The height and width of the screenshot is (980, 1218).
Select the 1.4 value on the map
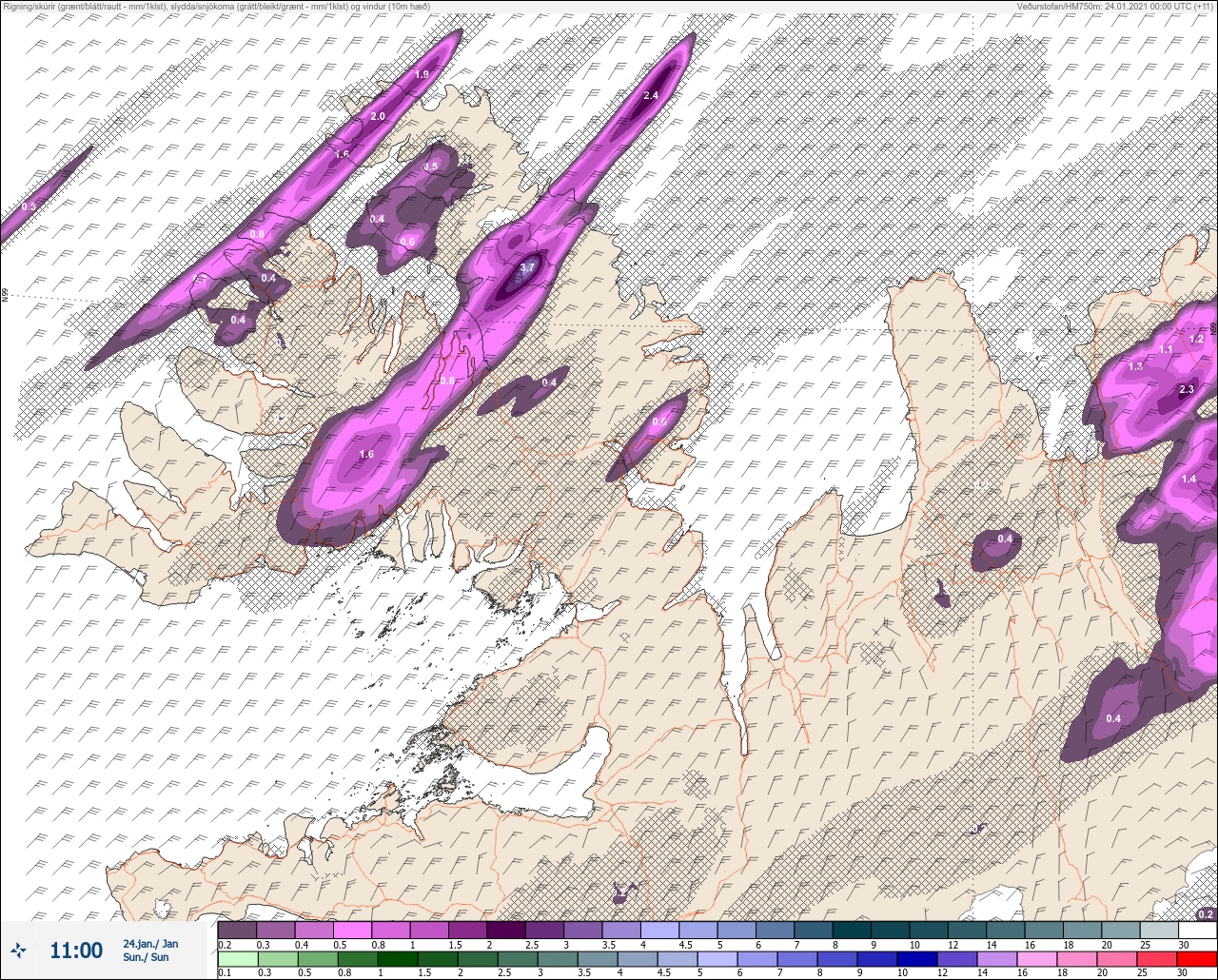tap(1189, 479)
